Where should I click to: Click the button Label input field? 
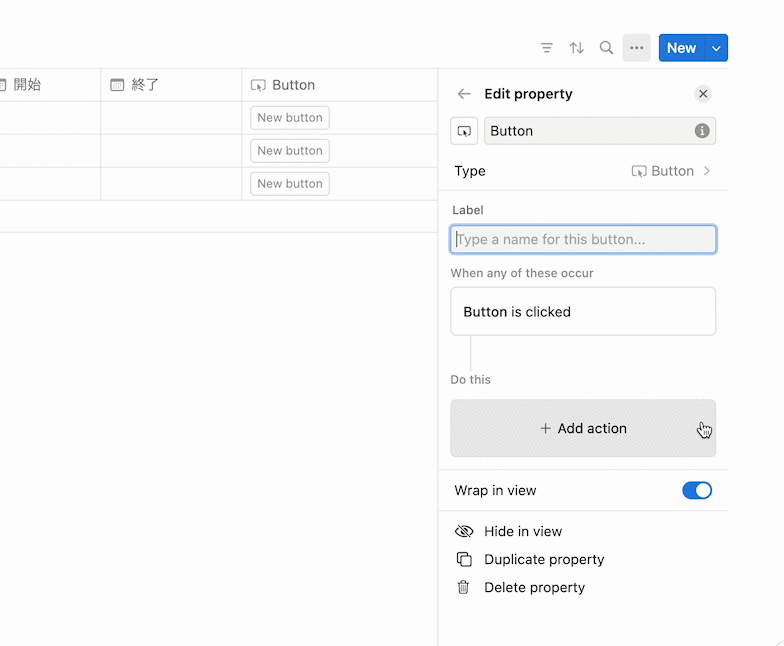583,240
